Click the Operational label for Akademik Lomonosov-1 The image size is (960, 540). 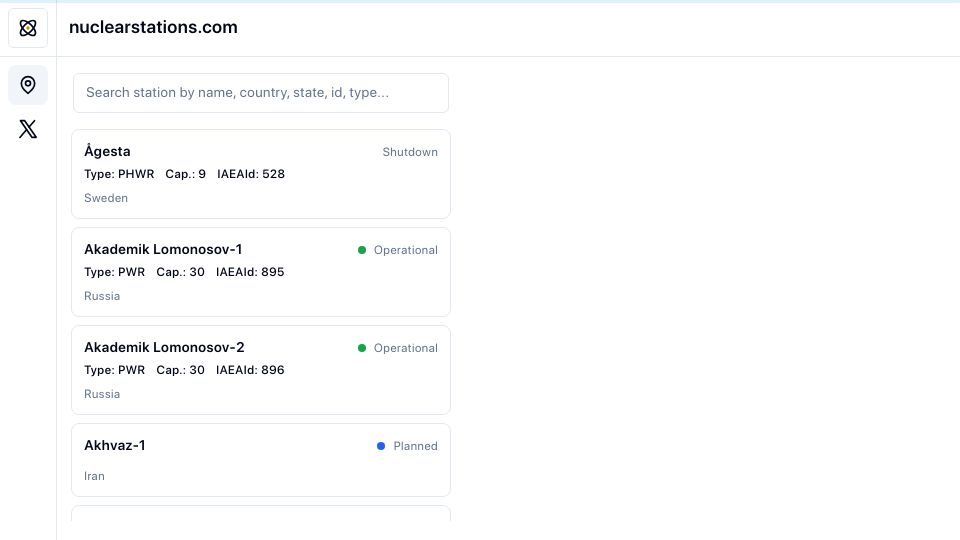click(x=405, y=250)
